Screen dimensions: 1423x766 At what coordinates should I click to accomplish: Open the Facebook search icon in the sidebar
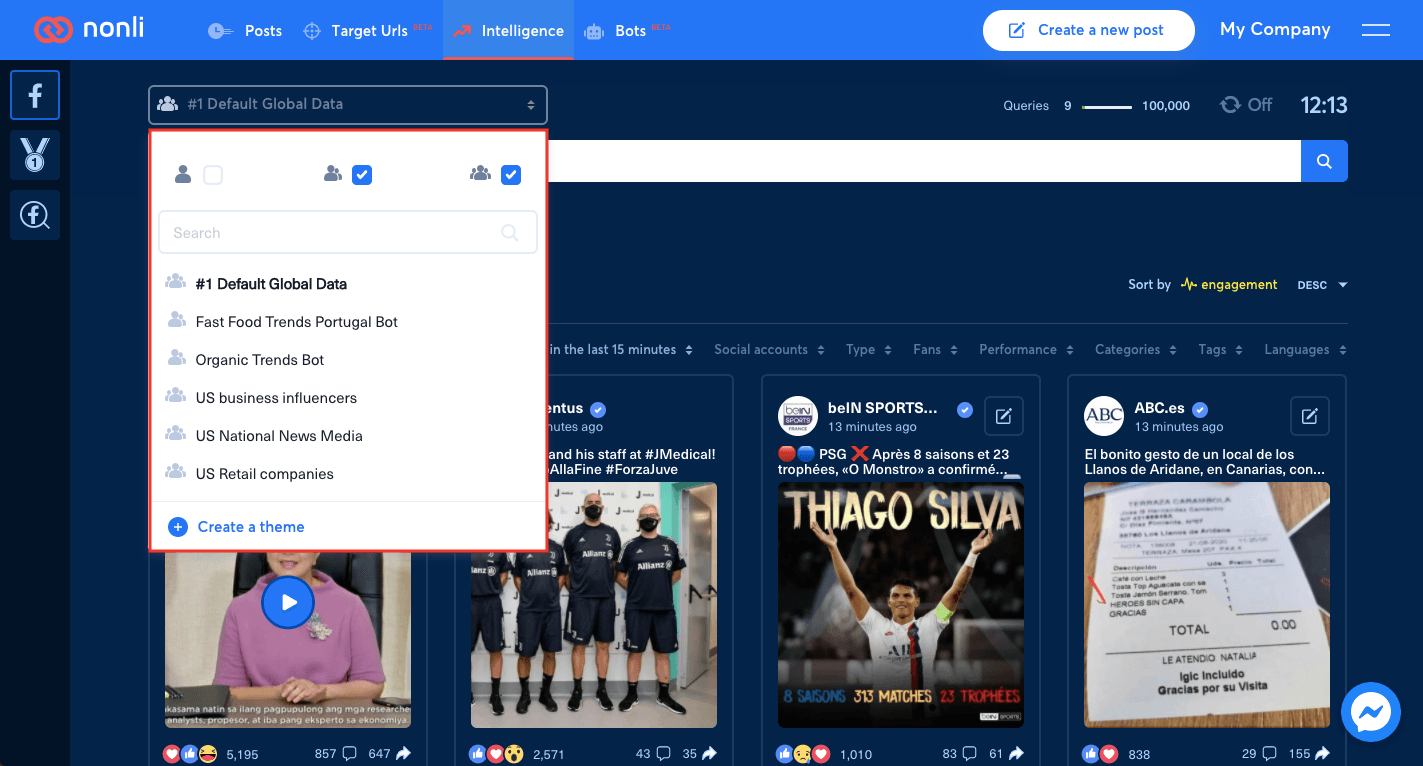coord(35,215)
